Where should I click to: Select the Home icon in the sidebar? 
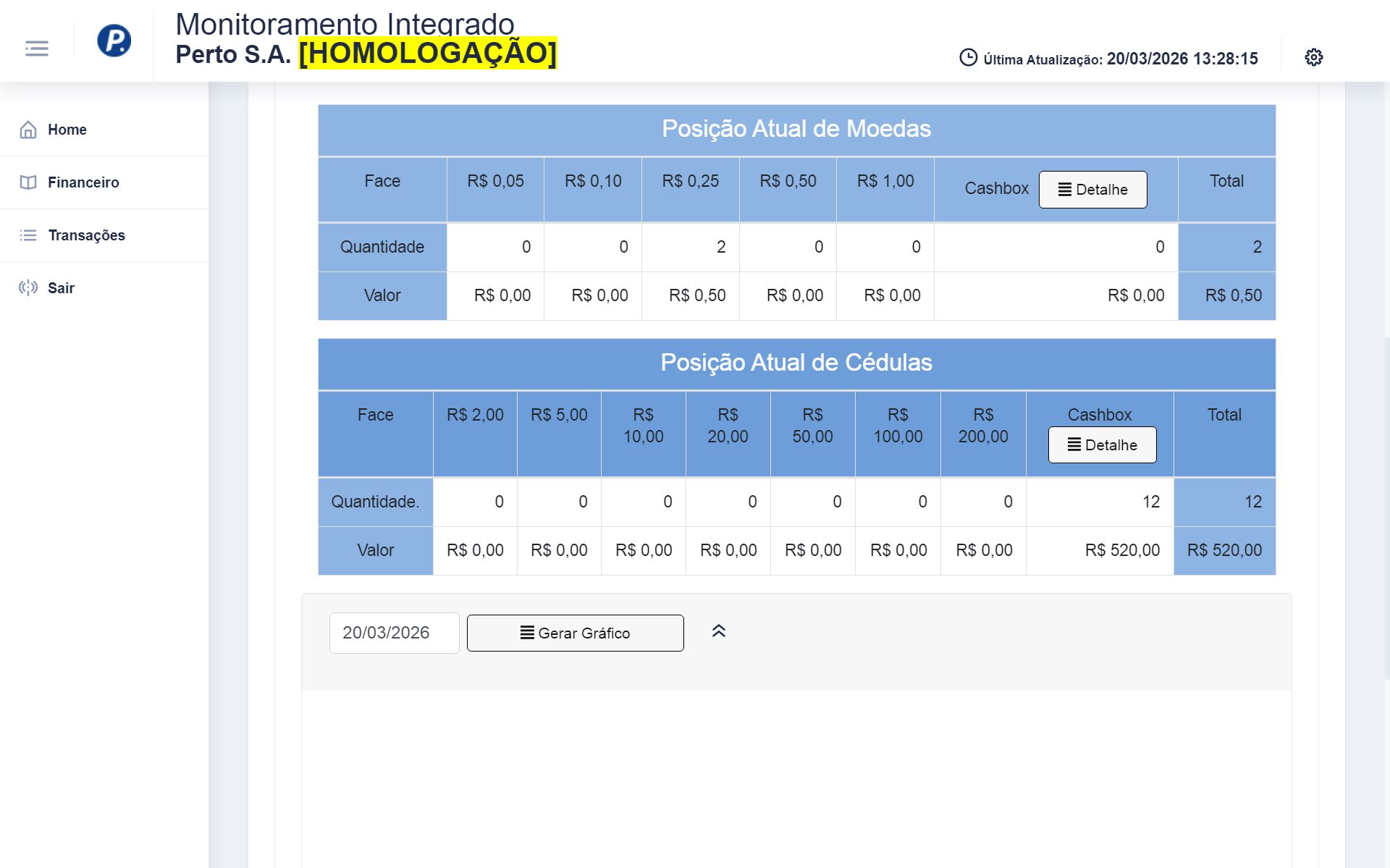(x=28, y=130)
